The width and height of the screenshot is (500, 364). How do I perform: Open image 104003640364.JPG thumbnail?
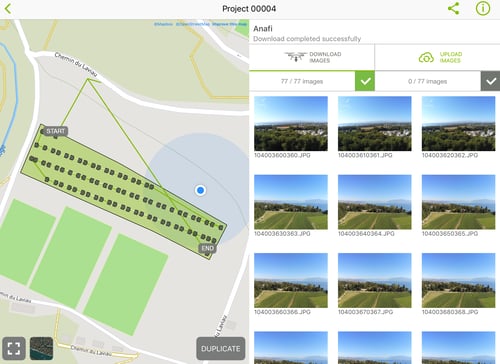[375, 202]
